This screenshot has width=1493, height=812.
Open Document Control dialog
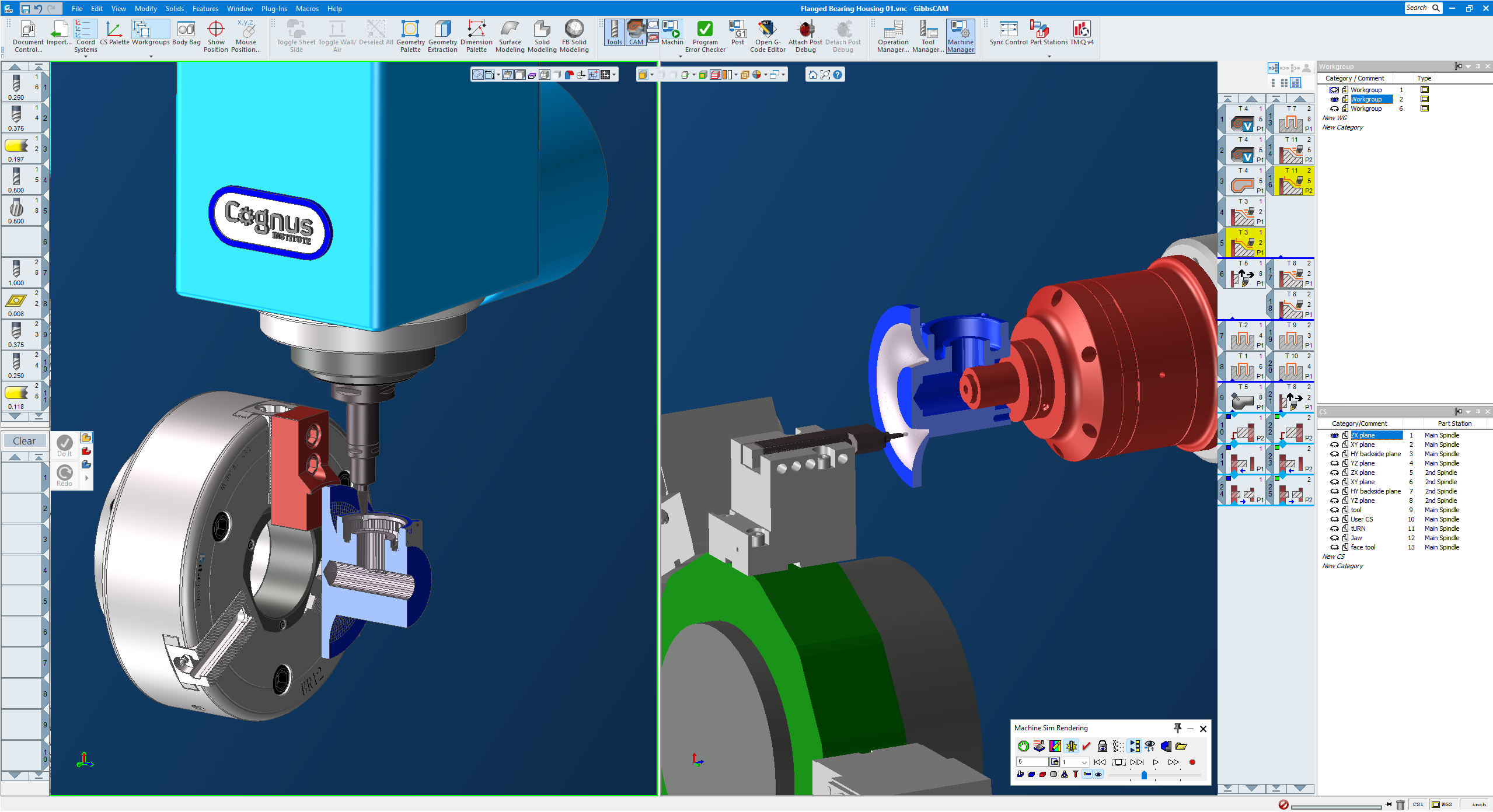pyautogui.click(x=28, y=36)
